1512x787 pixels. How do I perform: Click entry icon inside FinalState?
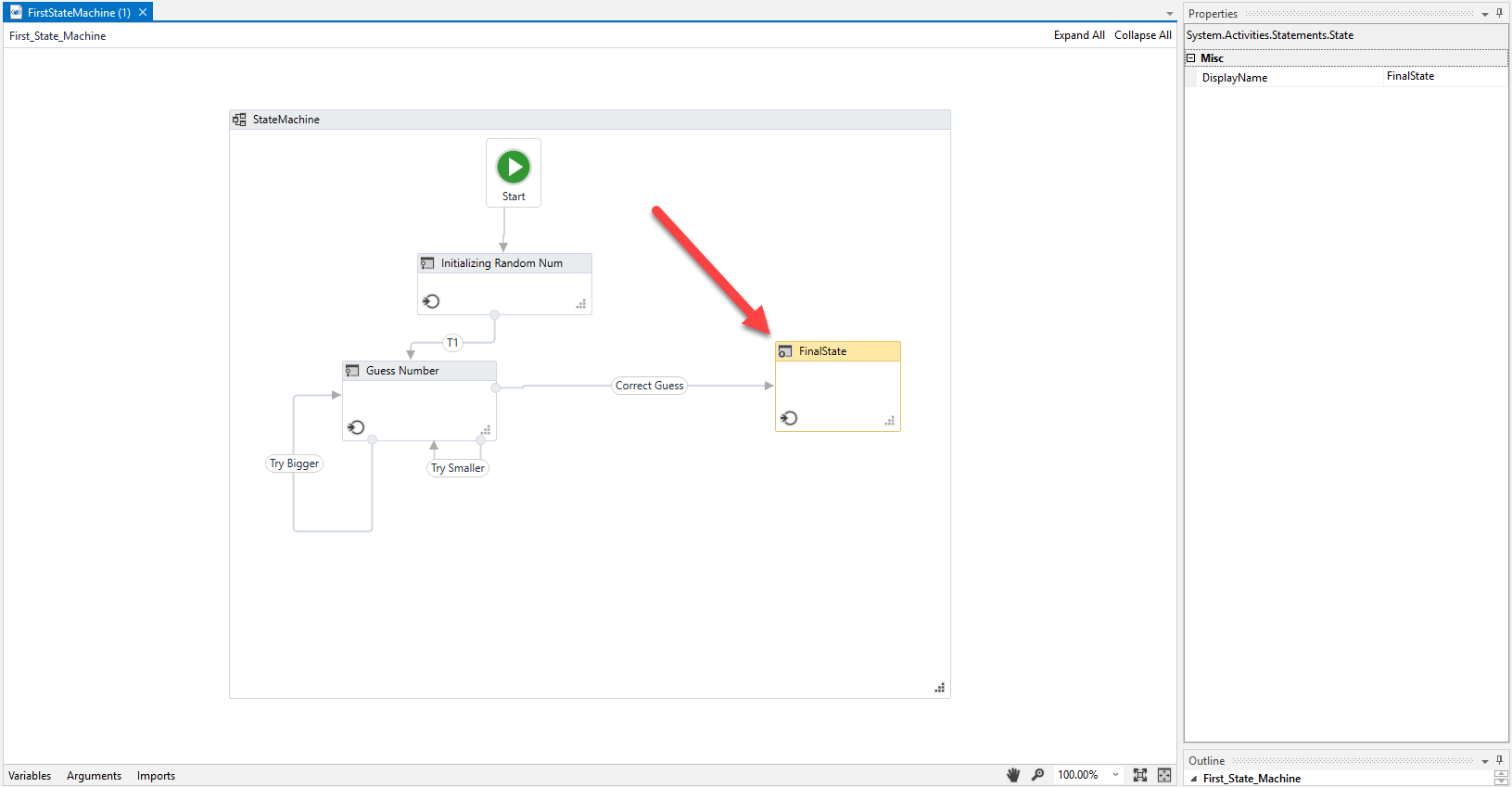tap(789, 418)
